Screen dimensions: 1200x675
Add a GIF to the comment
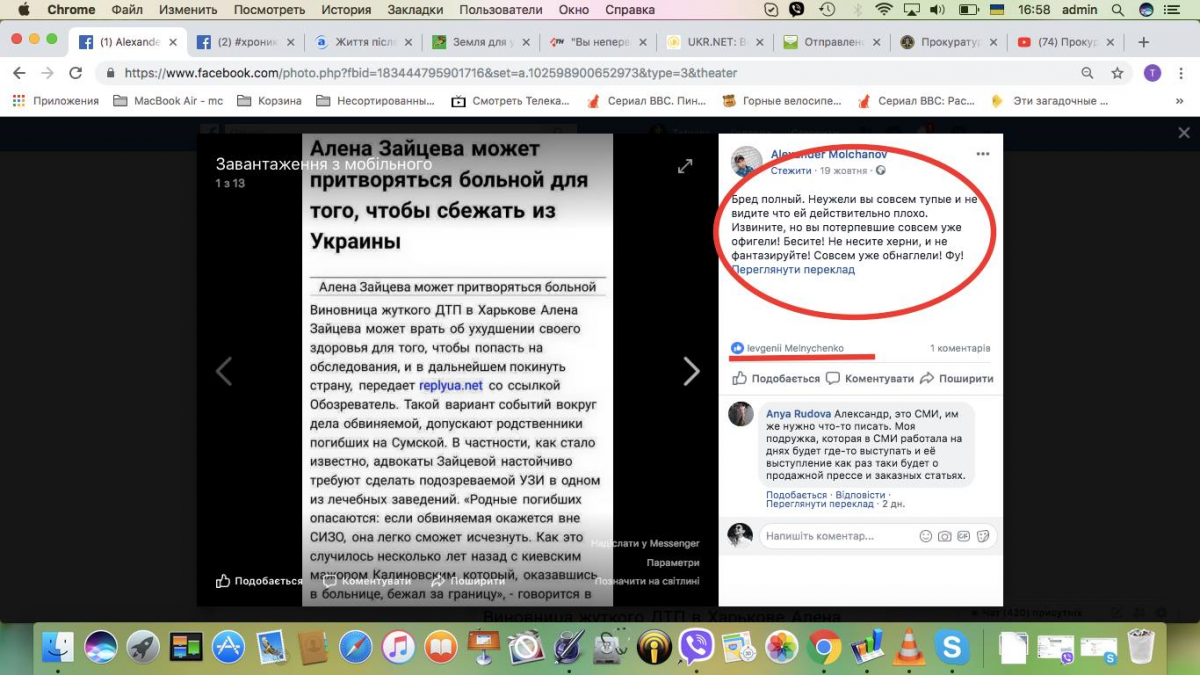963,537
